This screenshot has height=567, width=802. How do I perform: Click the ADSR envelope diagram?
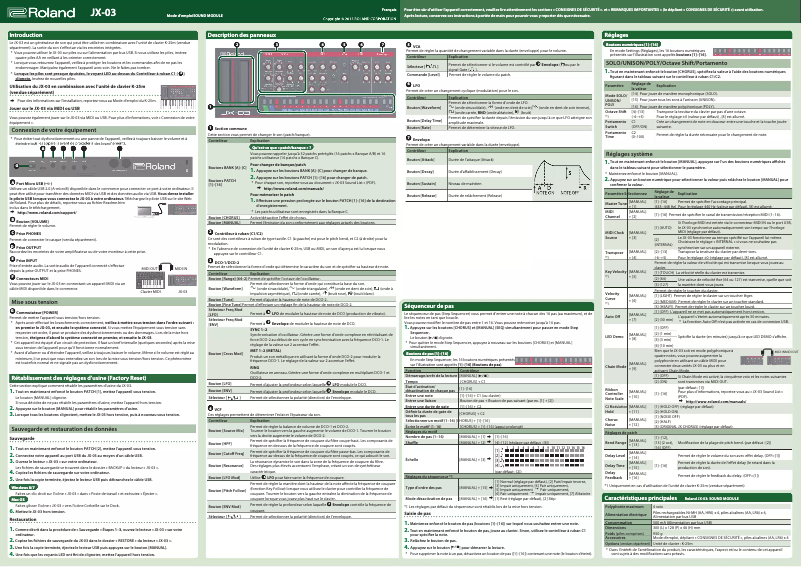(563, 178)
